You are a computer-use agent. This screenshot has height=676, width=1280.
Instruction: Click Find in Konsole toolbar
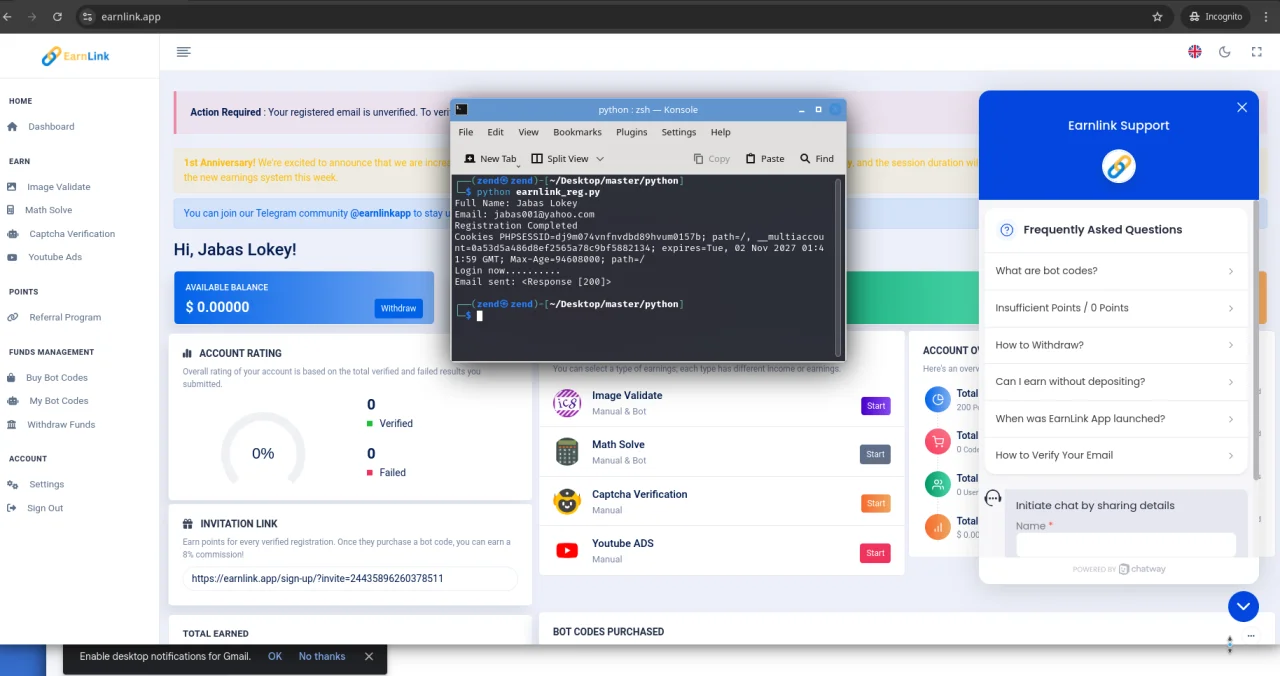pyautogui.click(x=817, y=159)
